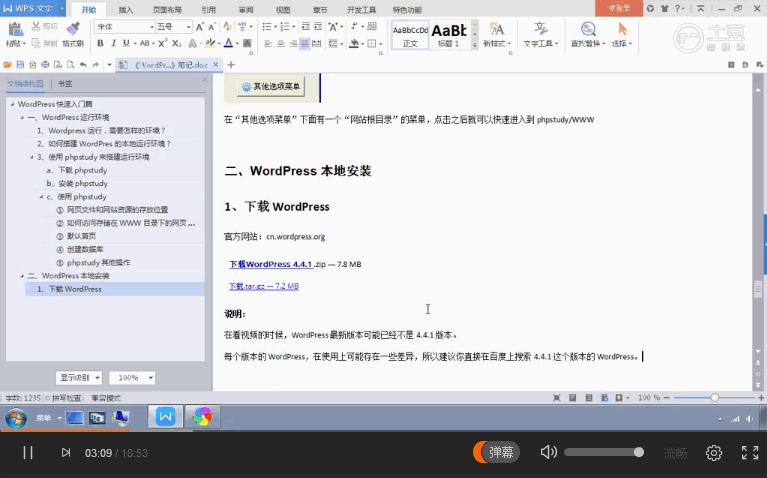Toggle subscript X₂ formatting
Viewport: 767px width, 478px height.
coord(177,44)
